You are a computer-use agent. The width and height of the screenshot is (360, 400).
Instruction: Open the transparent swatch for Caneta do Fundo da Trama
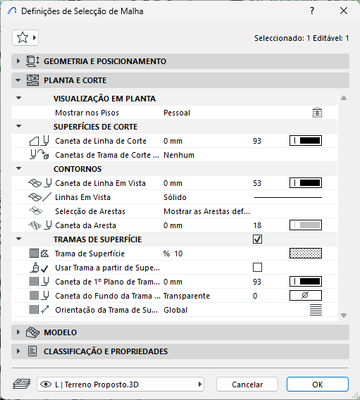305,295
